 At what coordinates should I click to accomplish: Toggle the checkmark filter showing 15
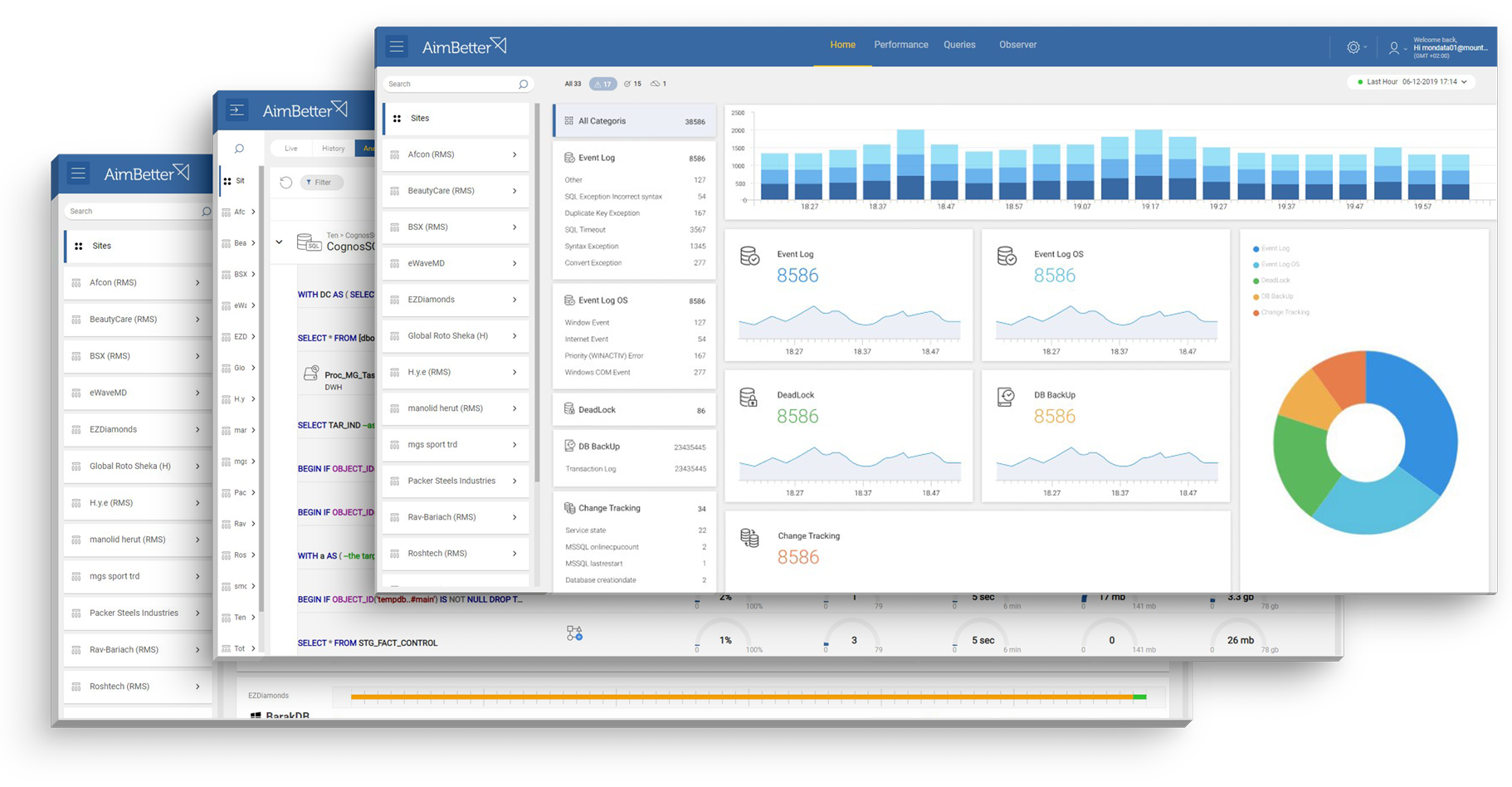[633, 83]
